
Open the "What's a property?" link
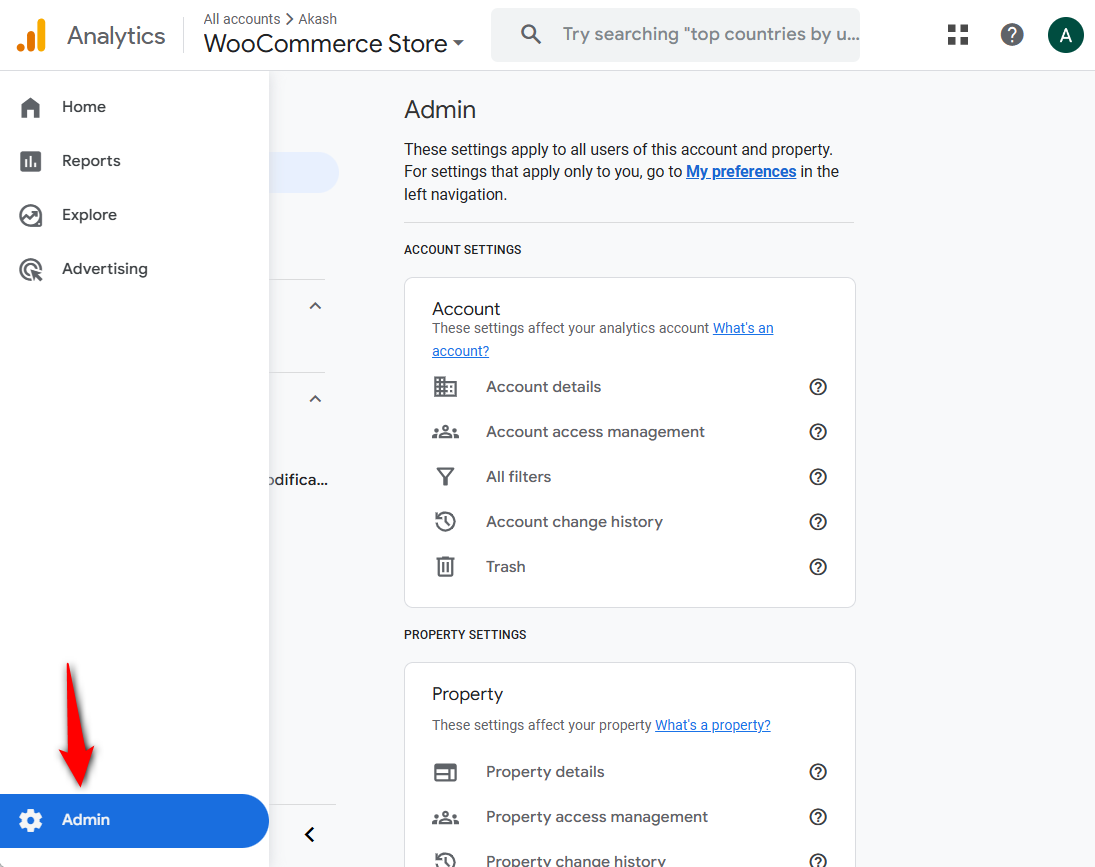point(713,725)
